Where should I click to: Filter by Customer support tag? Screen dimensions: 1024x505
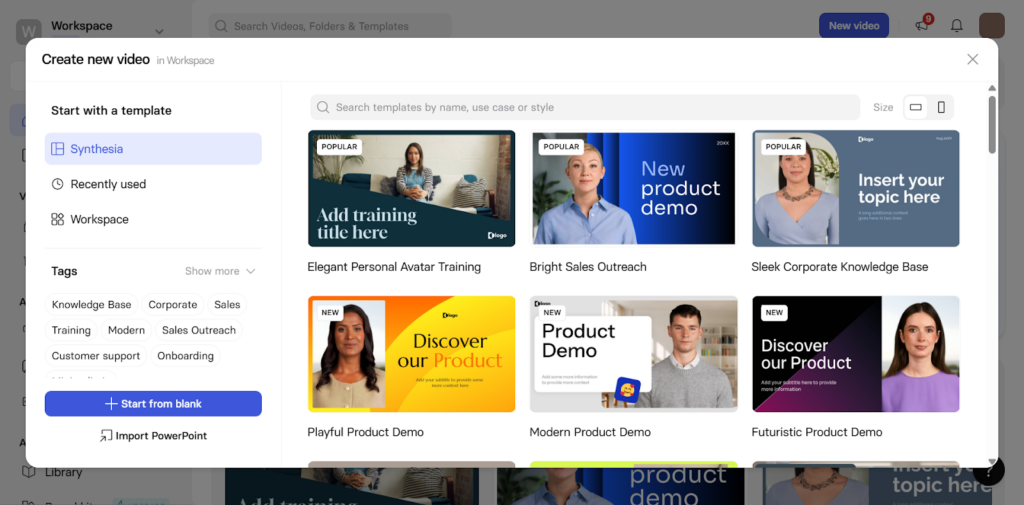[x=96, y=355]
